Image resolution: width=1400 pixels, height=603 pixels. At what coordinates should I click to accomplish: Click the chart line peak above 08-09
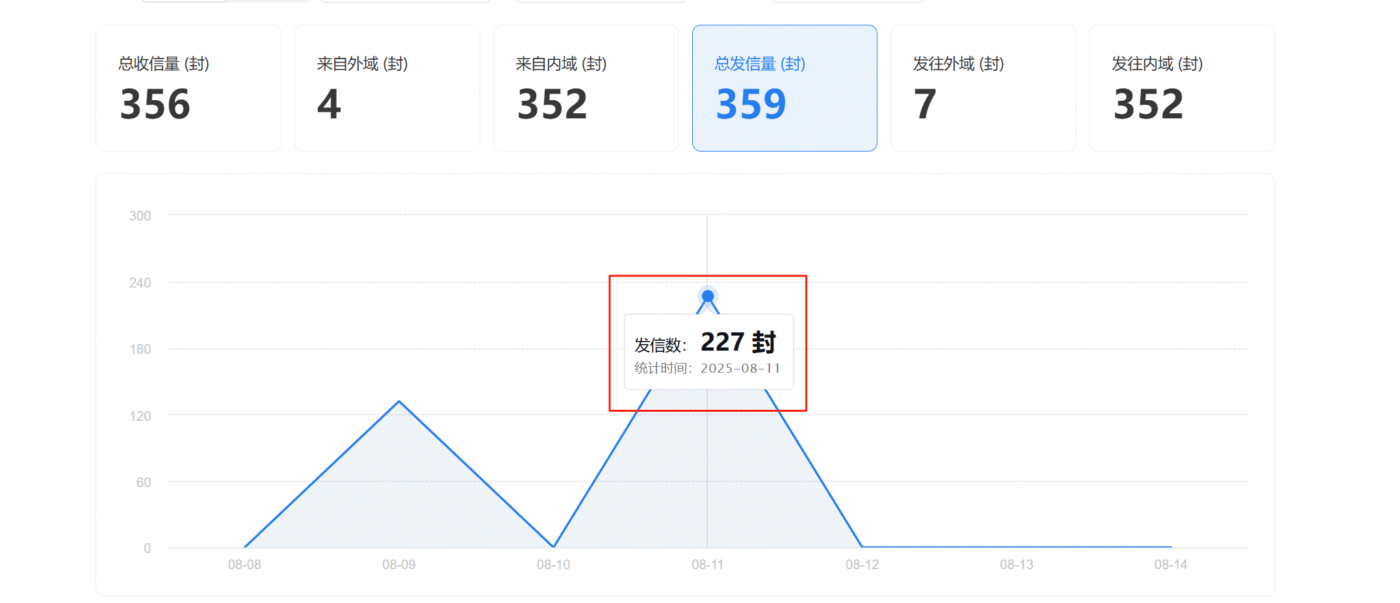pos(399,401)
